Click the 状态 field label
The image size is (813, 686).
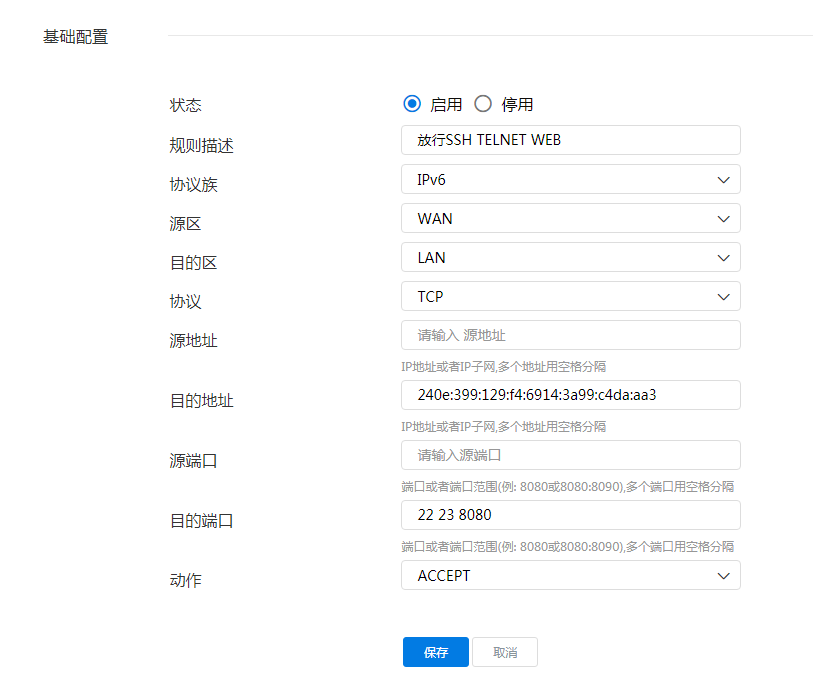pos(186,105)
